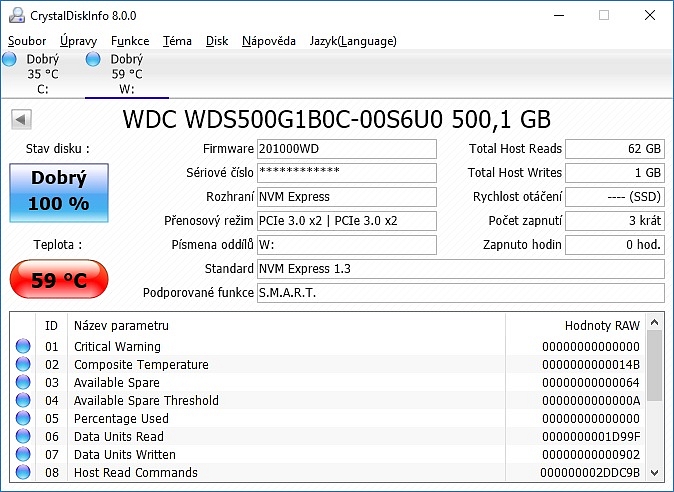Click the power on count field 3 krát
The height and width of the screenshot is (492, 674).
[x=615, y=221]
